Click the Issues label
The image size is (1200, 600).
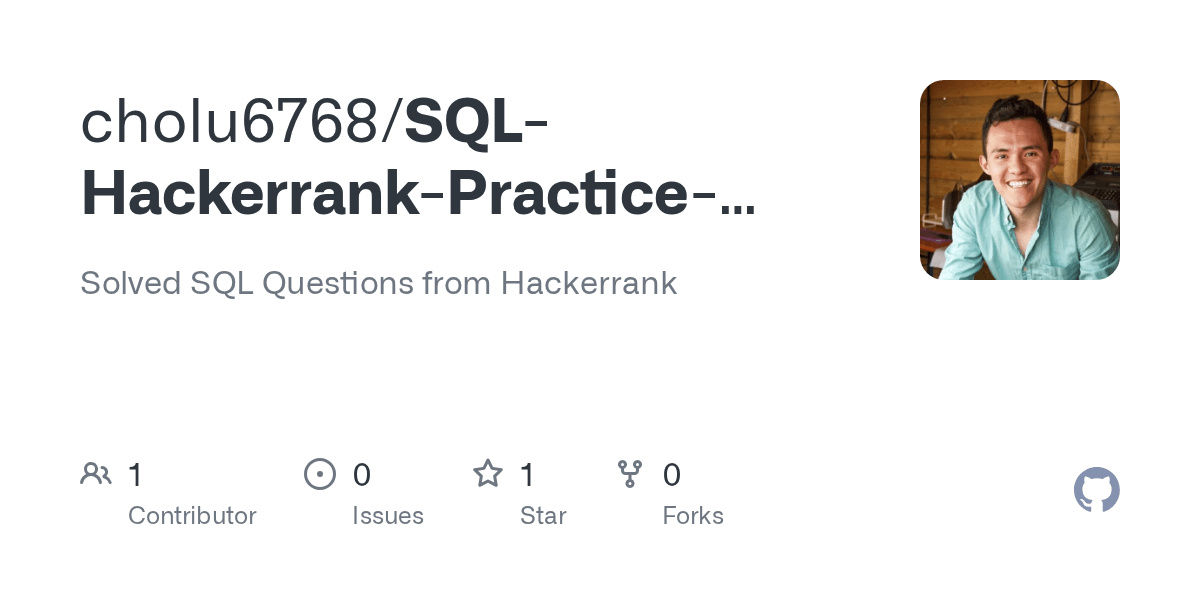click(388, 516)
